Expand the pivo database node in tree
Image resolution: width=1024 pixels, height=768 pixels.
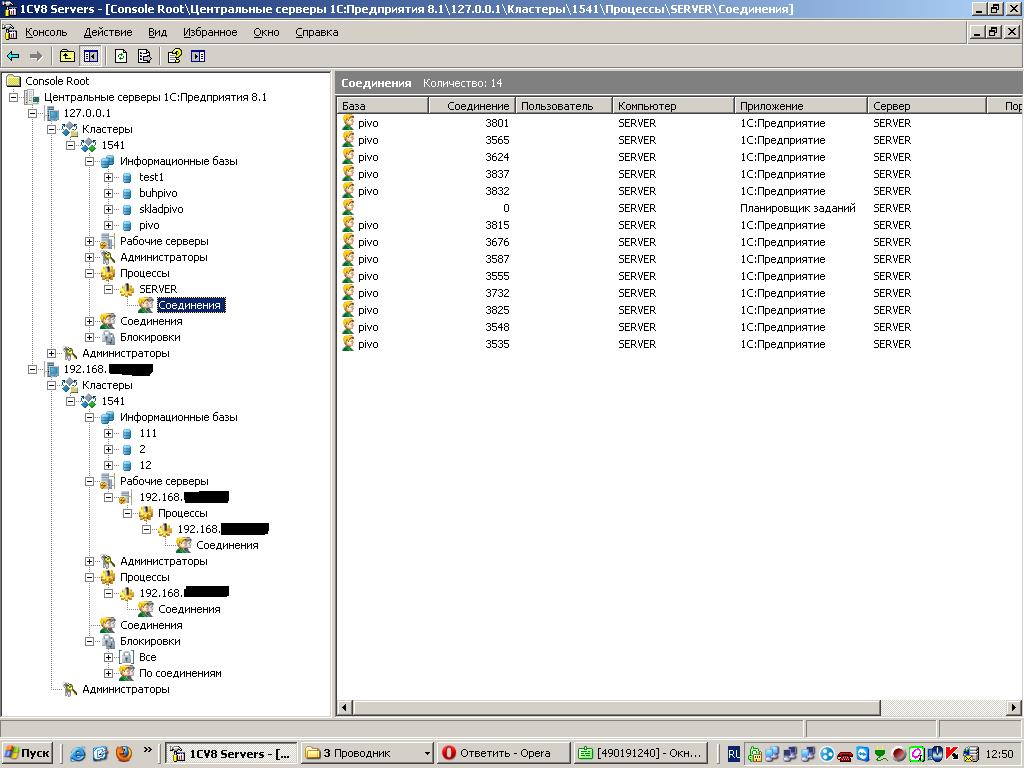coord(108,225)
